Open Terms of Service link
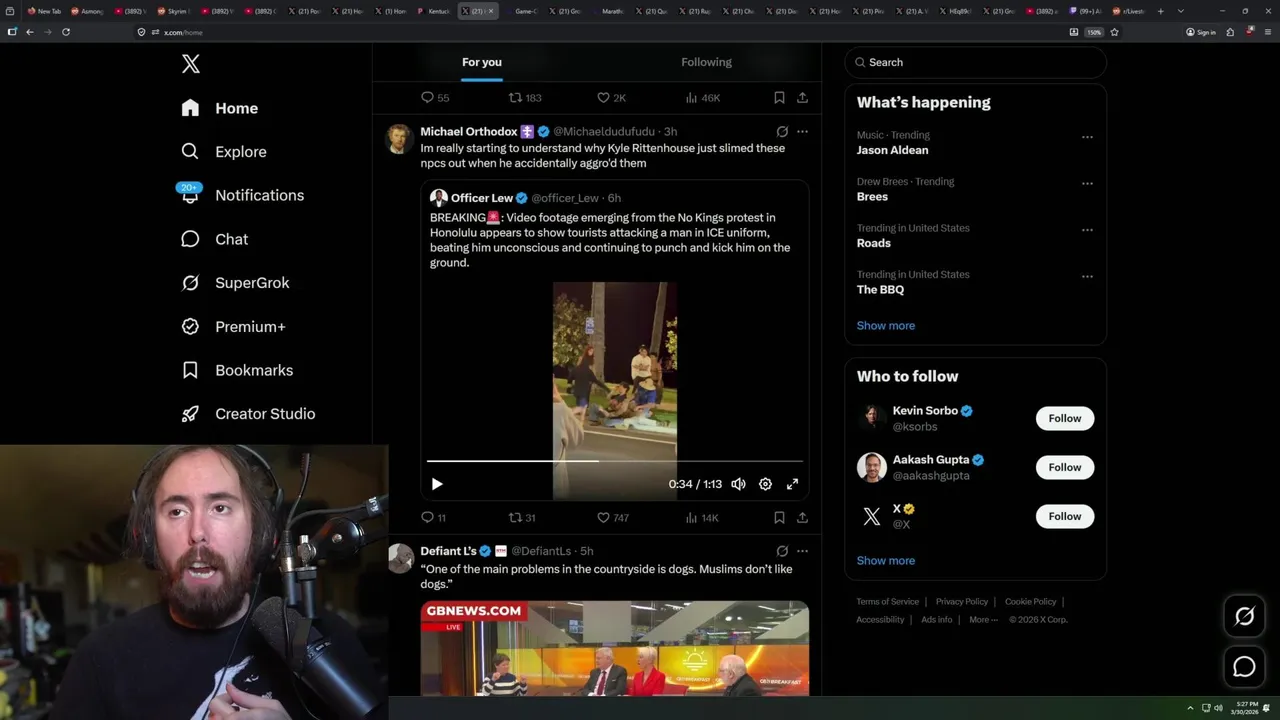 tap(887, 602)
